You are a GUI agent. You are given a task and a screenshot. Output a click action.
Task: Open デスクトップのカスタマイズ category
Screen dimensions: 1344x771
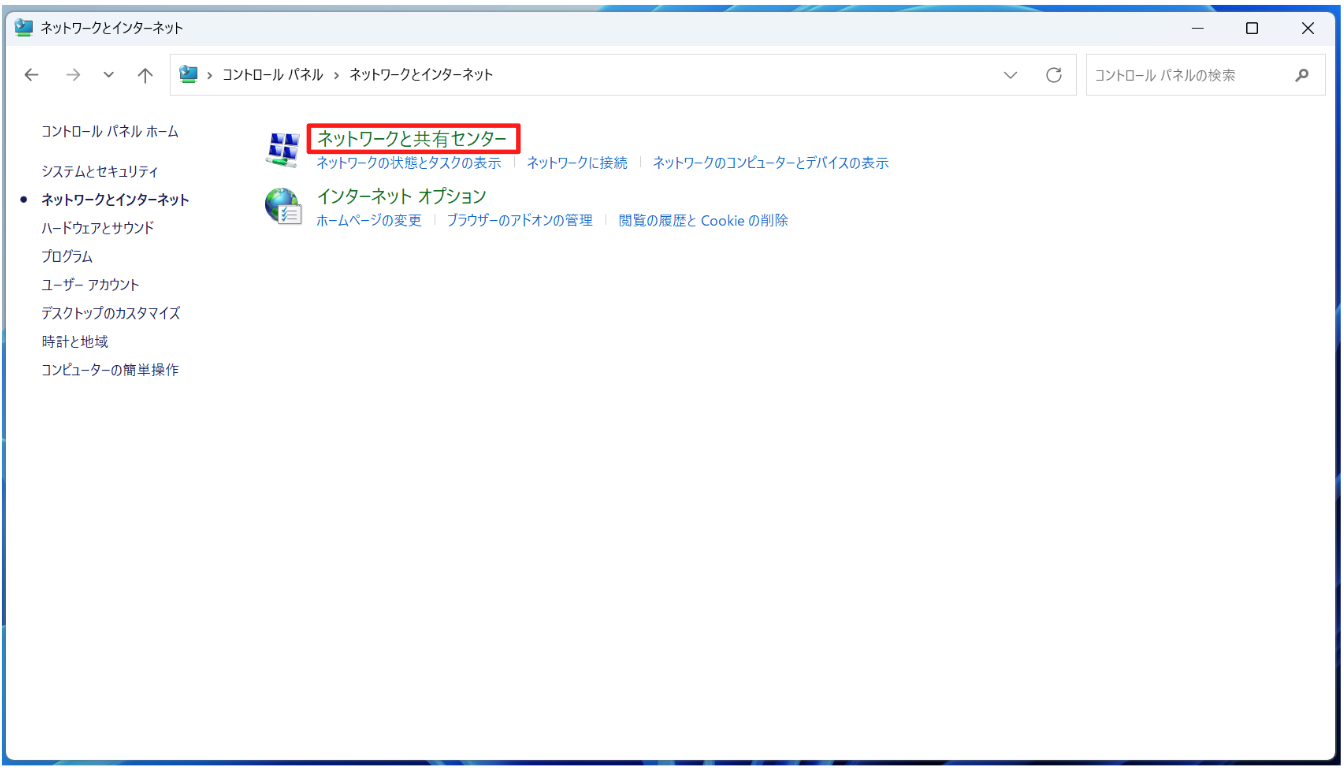[x=111, y=313]
